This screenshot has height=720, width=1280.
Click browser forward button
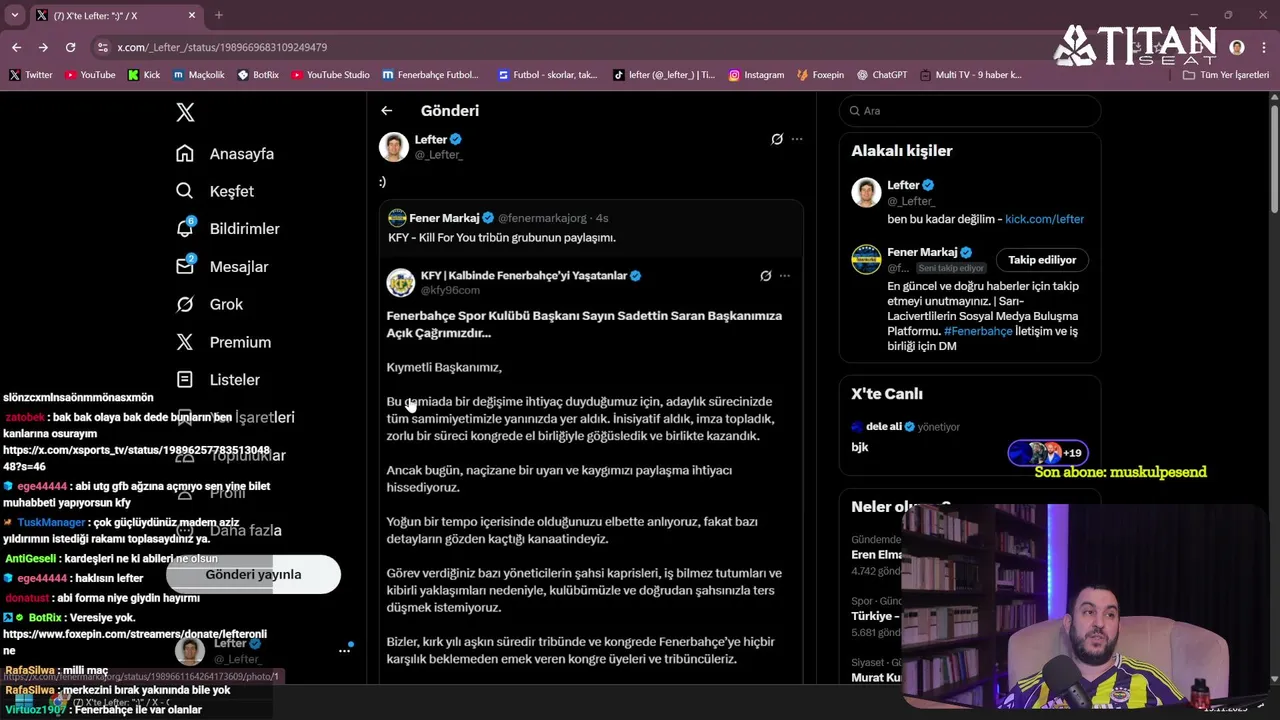(43, 47)
